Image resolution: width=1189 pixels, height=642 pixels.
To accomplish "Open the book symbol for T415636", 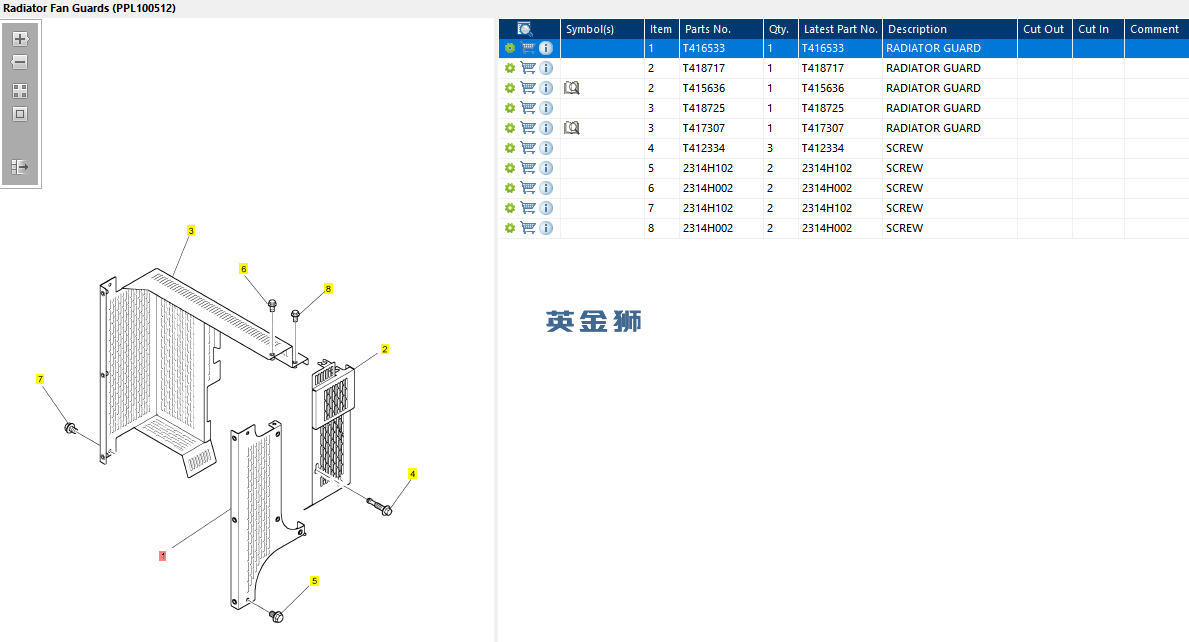I will [572, 88].
